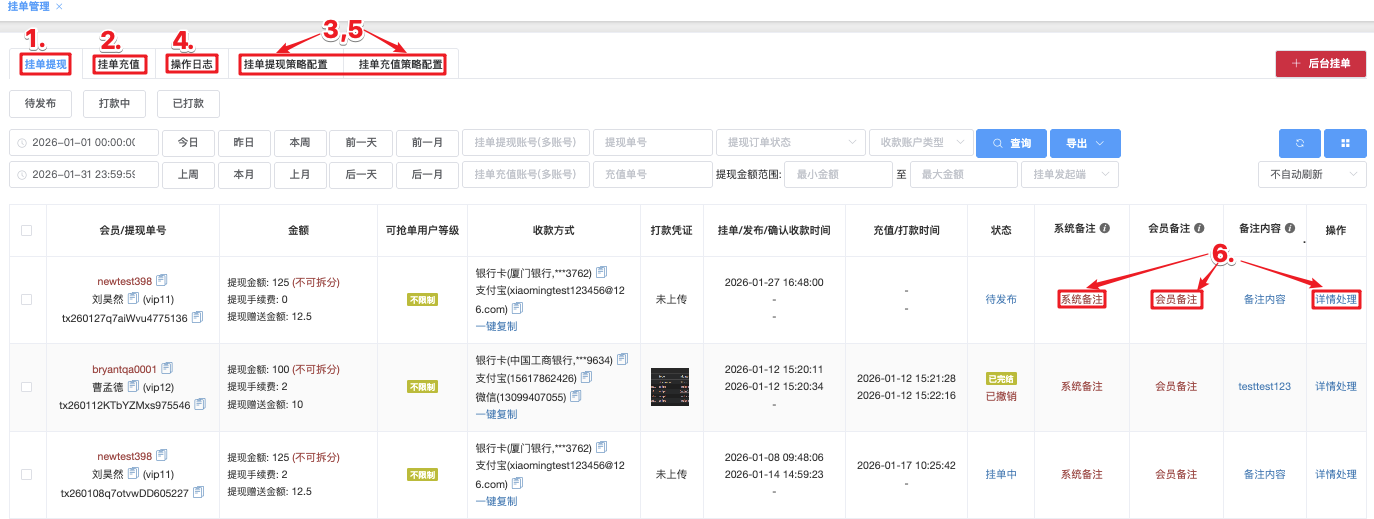Tick the select-all checkbox in table header
This screenshot has width=1374, height=519.
(26, 230)
